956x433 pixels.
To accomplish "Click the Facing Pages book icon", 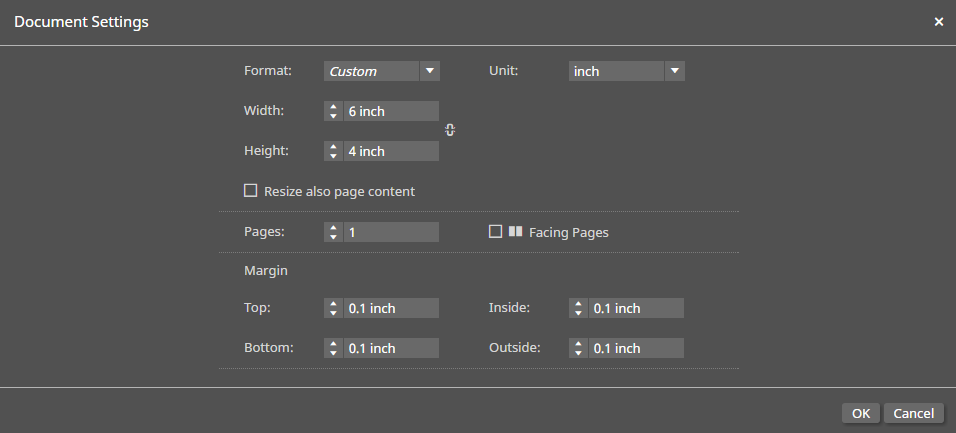I will 515,232.
